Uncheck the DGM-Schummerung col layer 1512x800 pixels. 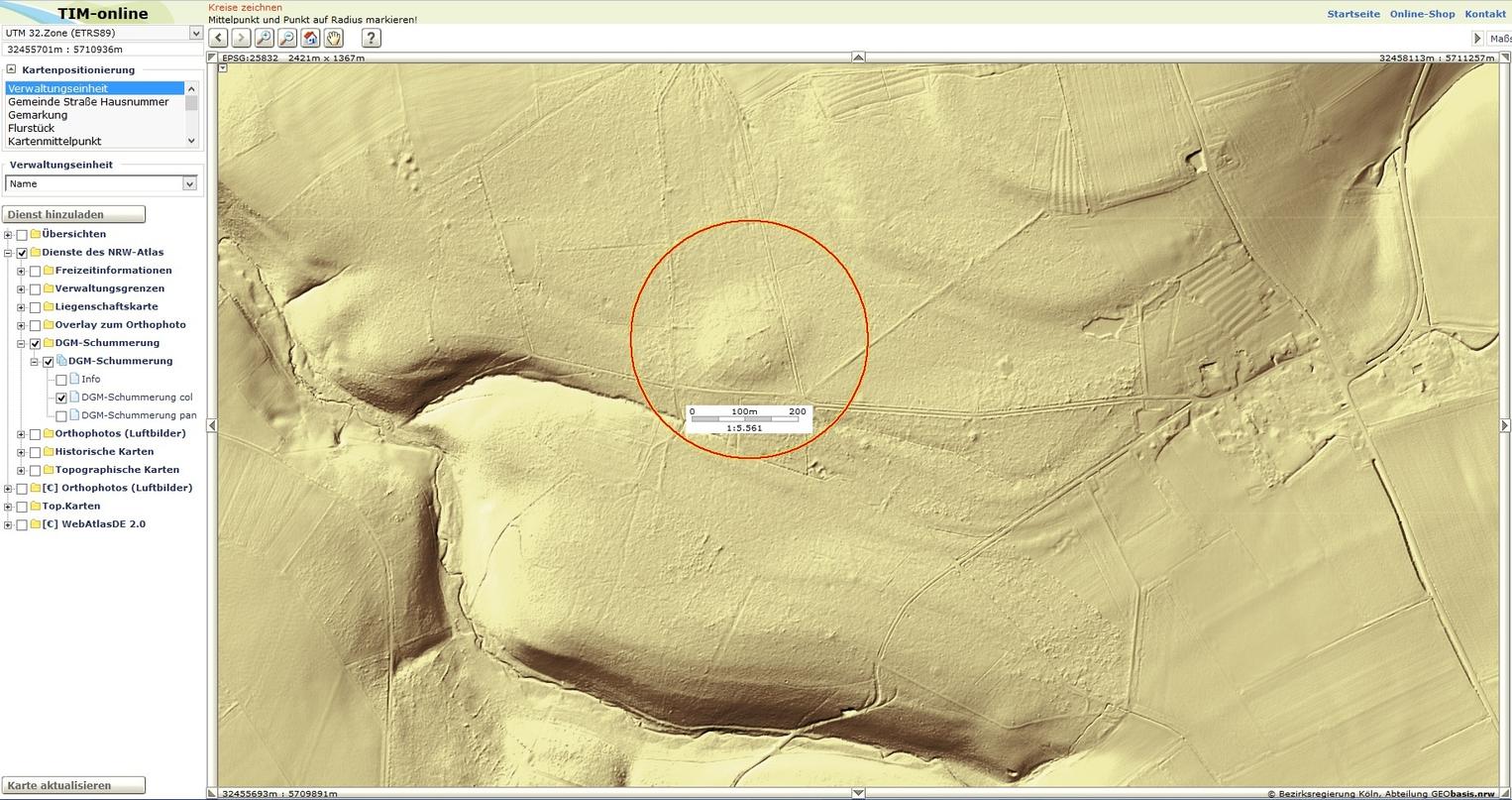click(61, 398)
